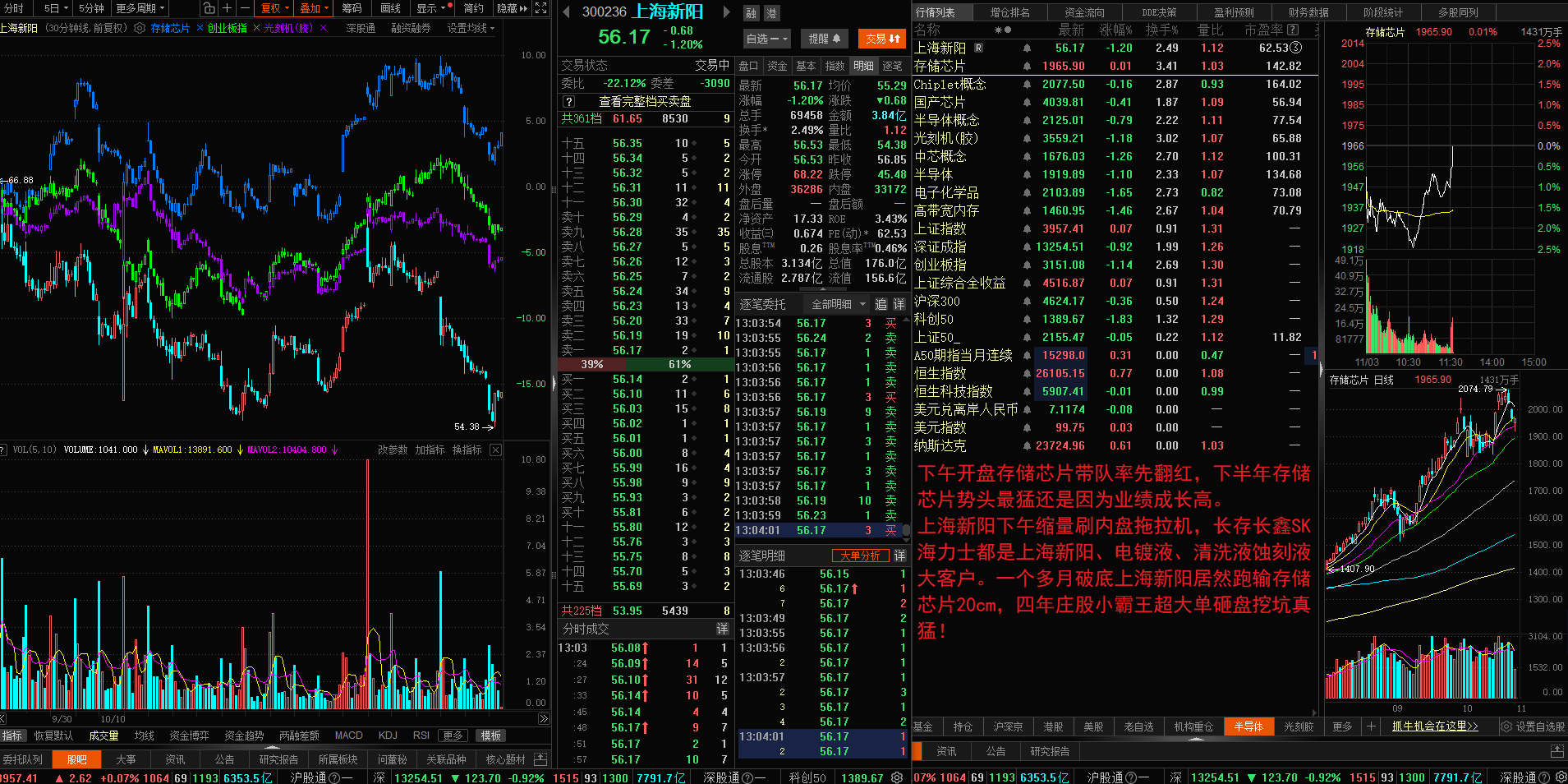Remove 光刻机(胶) overlay with its X
This screenshot has width=1568, height=784.
pyautogui.click(x=323, y=28)
